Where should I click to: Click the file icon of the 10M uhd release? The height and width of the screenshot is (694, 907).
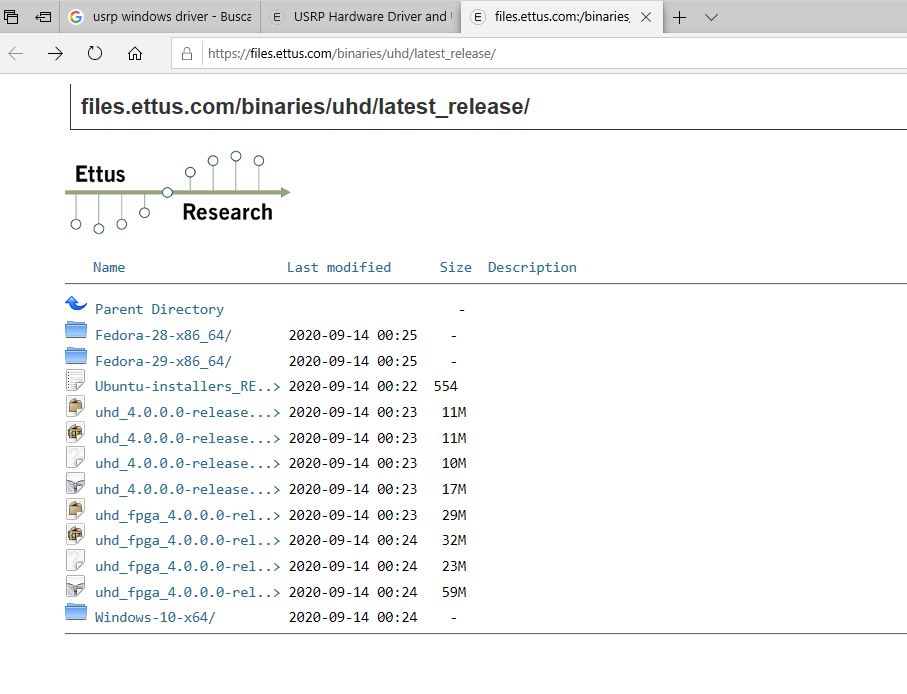(x=76, y=457)
